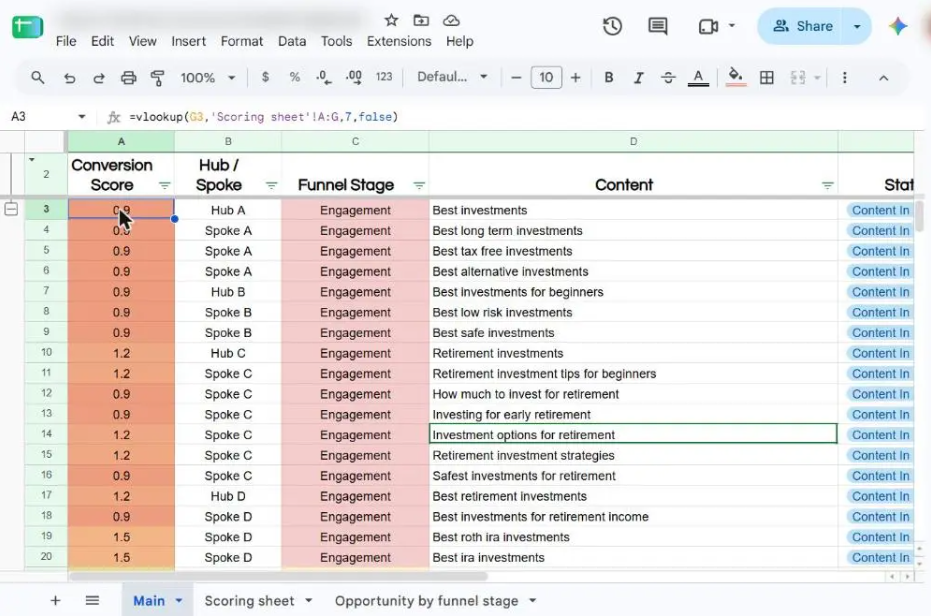
Task: Open the zoom level dropdown
Action: click(208, 78)
